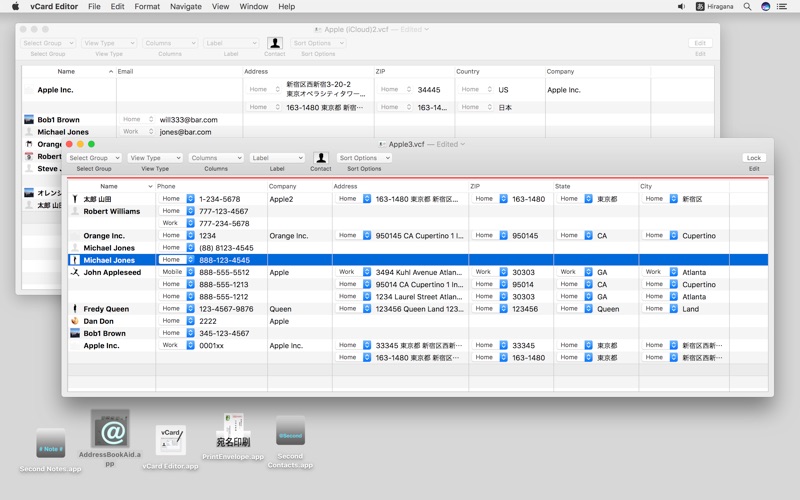Click the Company cell Queen
This screenshot has width=800, height=500.
click(x=281, y=309)
